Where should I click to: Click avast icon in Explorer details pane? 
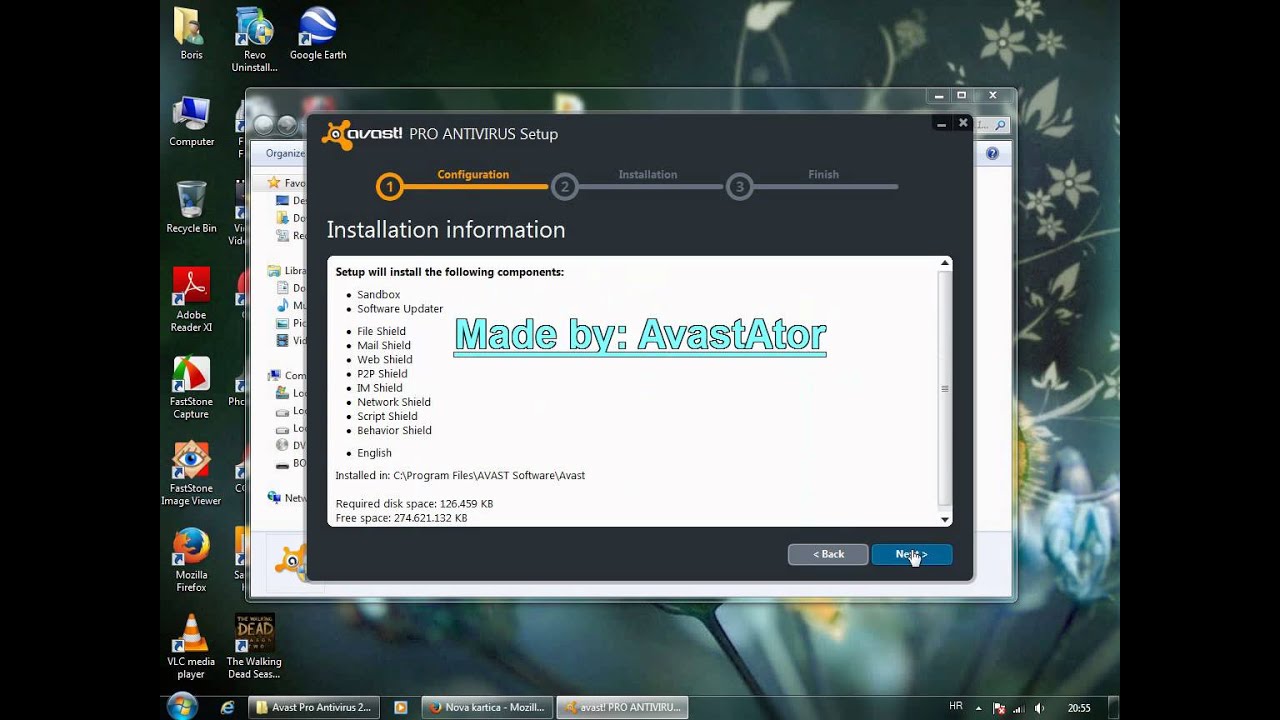click(x=290, y=562)
